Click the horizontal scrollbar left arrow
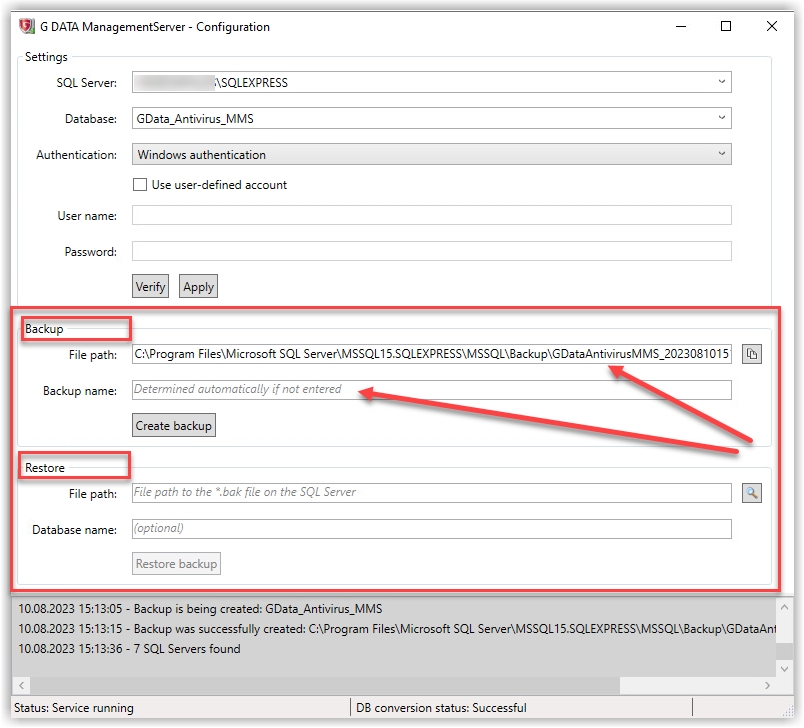Viewport: 804px width, 728px height. (x=22, y=685)
